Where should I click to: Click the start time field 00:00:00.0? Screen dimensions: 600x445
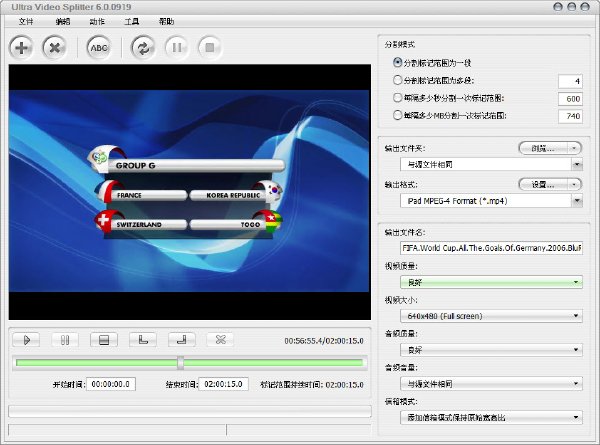point(111,384)
